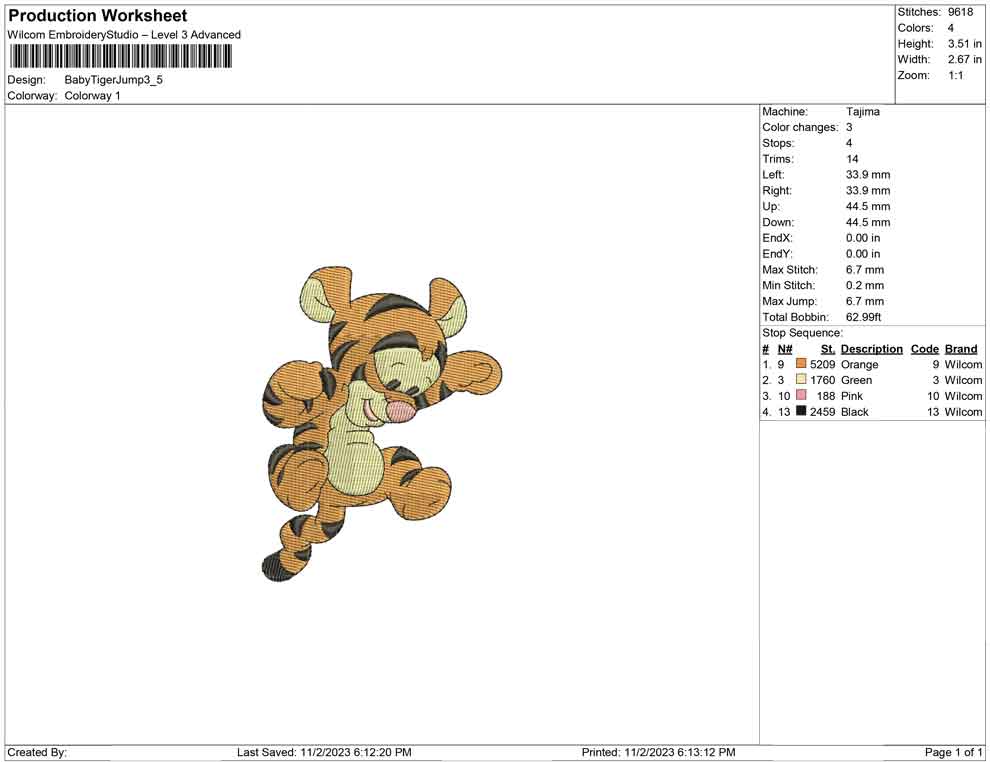Image resolution: width=990 pixels, height=762 pixels.
Task: Click the Colors value '4'
Action: click(951, 28)
